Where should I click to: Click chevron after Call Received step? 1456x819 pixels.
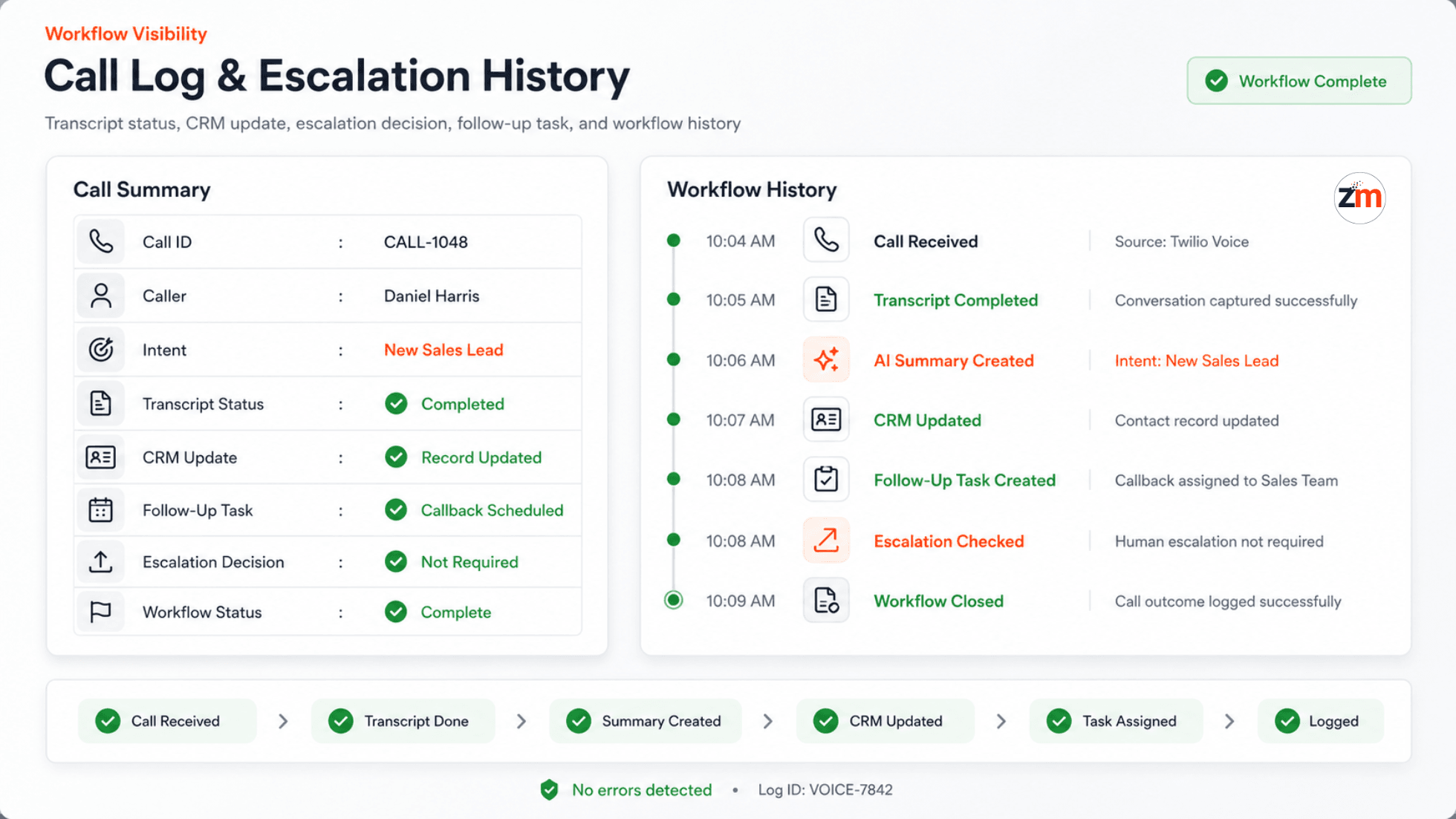[x=283, y=721]
